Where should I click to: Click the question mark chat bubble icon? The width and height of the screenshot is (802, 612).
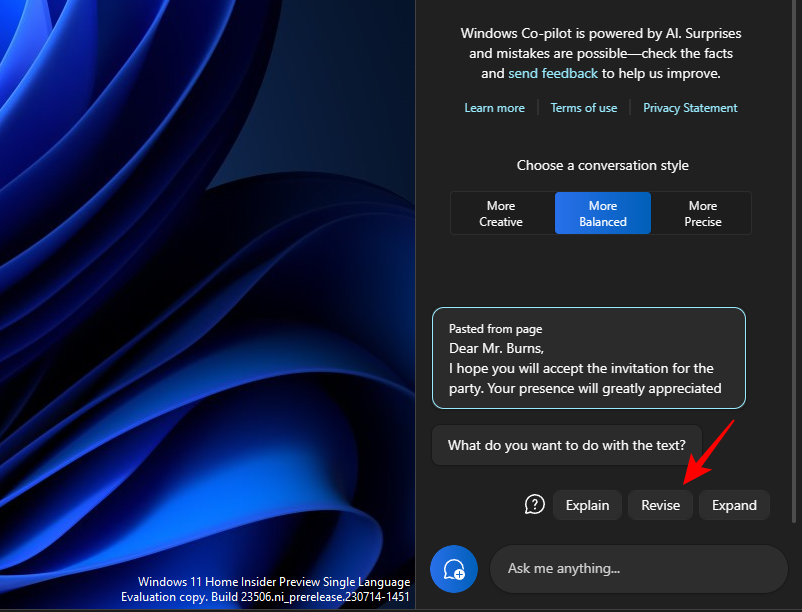point(534,504)
